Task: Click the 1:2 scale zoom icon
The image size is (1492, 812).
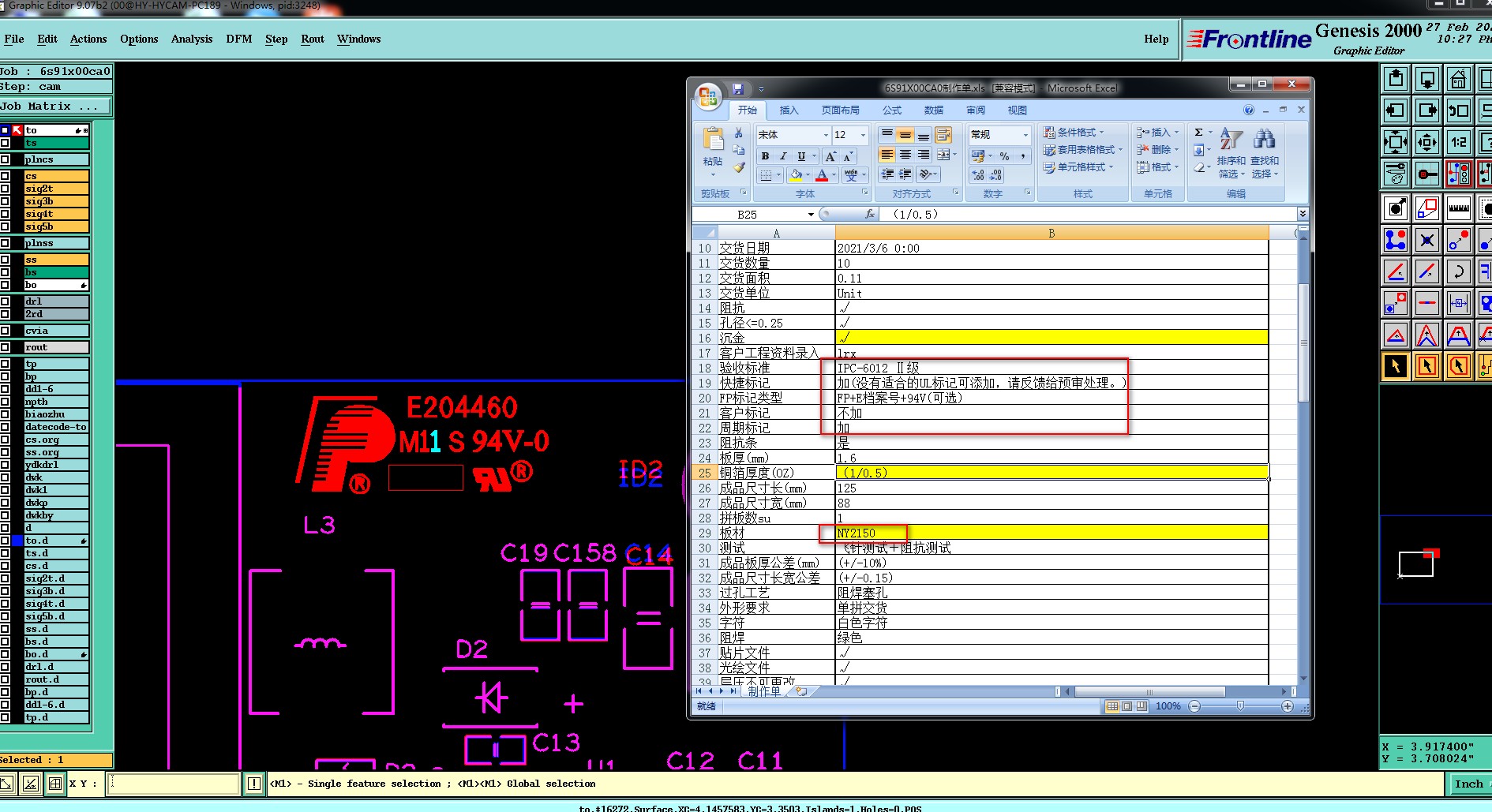Action: [1458, 142]
